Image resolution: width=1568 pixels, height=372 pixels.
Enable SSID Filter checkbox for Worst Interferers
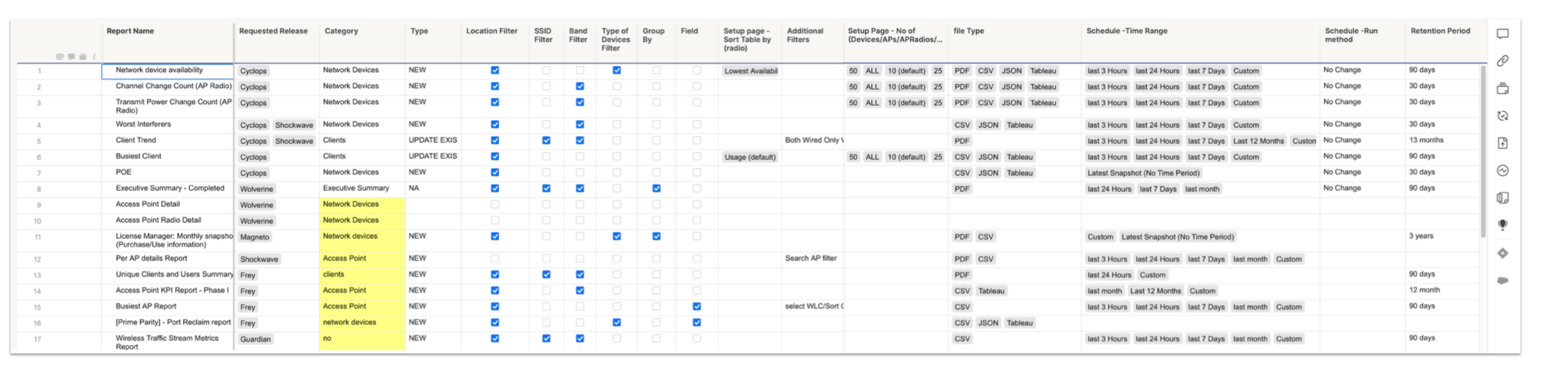coord(546,124)
